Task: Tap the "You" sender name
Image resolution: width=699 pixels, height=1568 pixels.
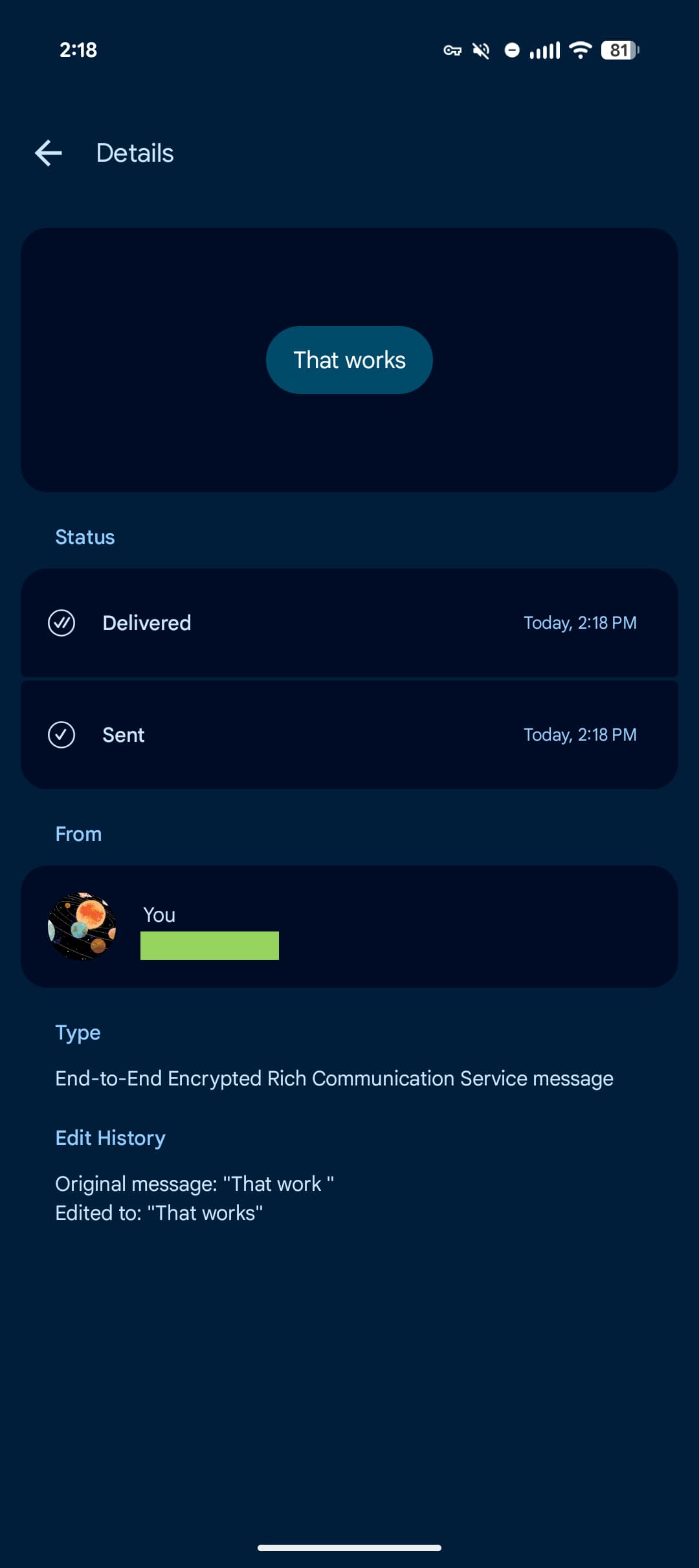Action: pos(159,915)
